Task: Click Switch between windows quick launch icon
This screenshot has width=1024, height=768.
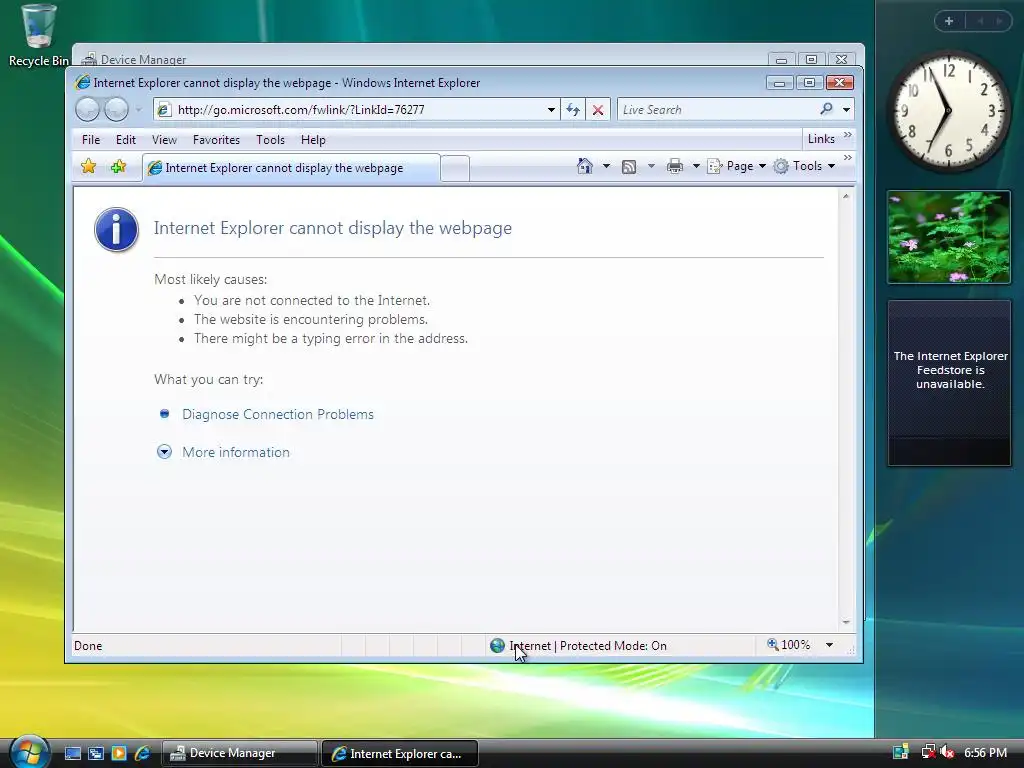Action: (96, 753)
